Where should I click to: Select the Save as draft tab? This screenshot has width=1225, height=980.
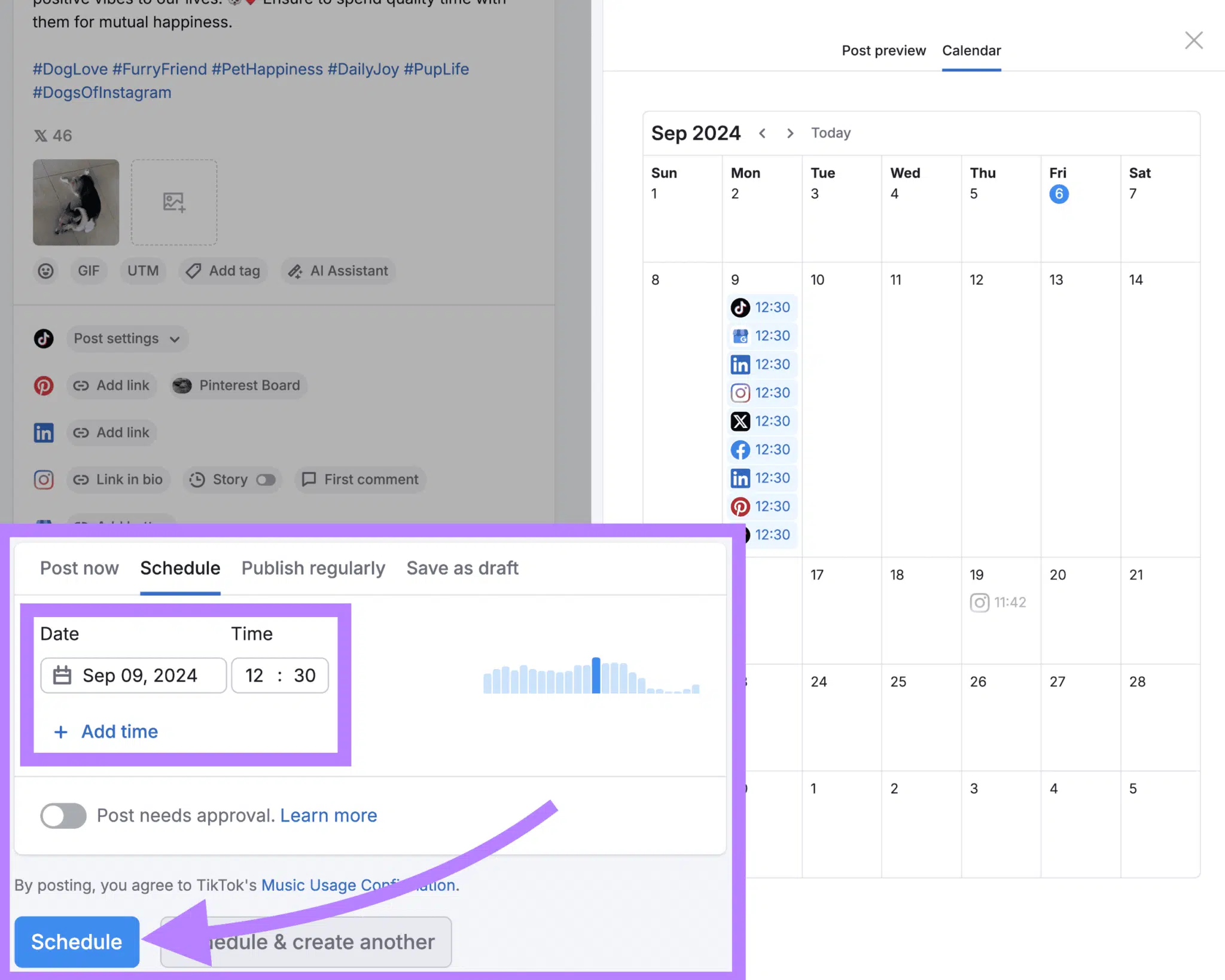click(462, 568)
